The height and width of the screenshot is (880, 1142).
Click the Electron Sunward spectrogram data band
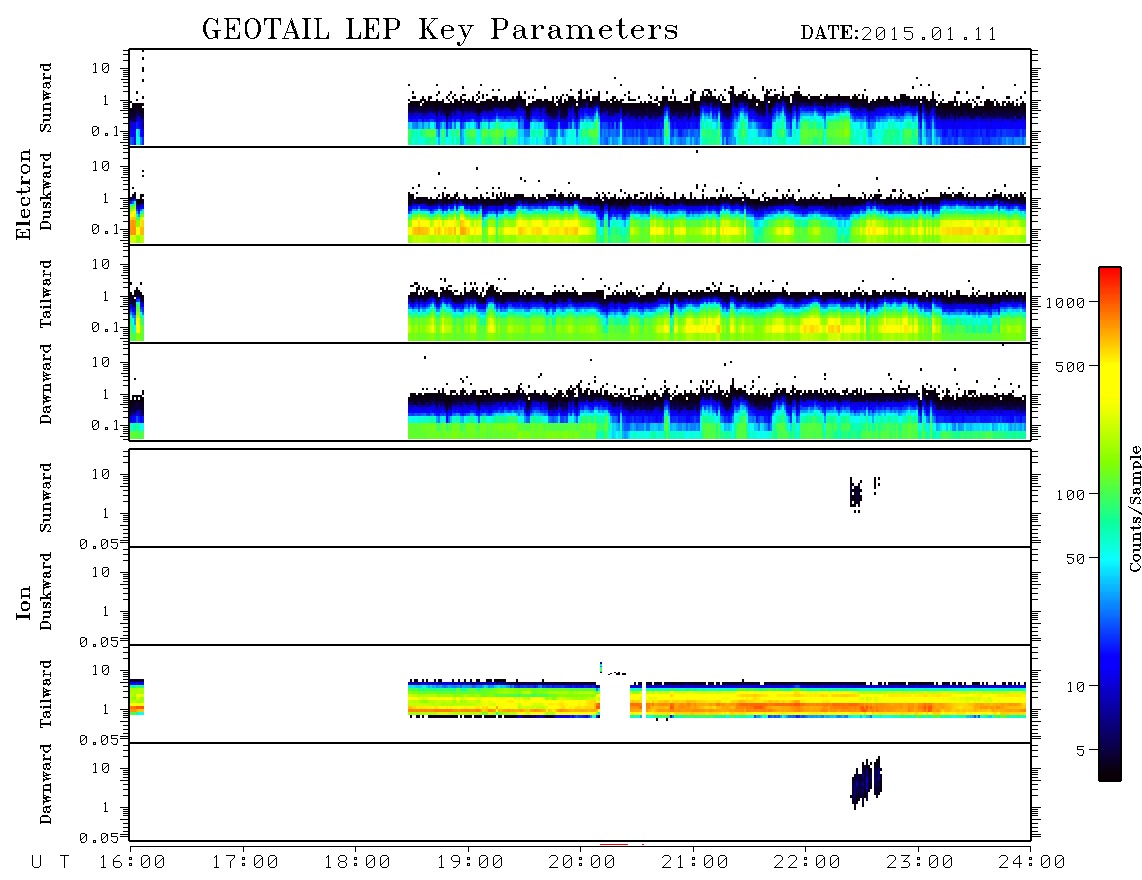coord(717,117)
